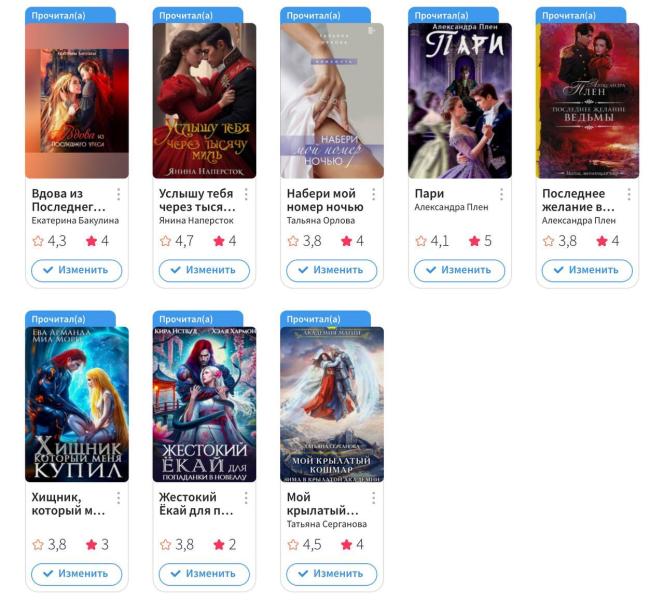Click Изменить under Мой крылатый кошмар
This screenshot has width=663, height=600.
click(332, 574)
